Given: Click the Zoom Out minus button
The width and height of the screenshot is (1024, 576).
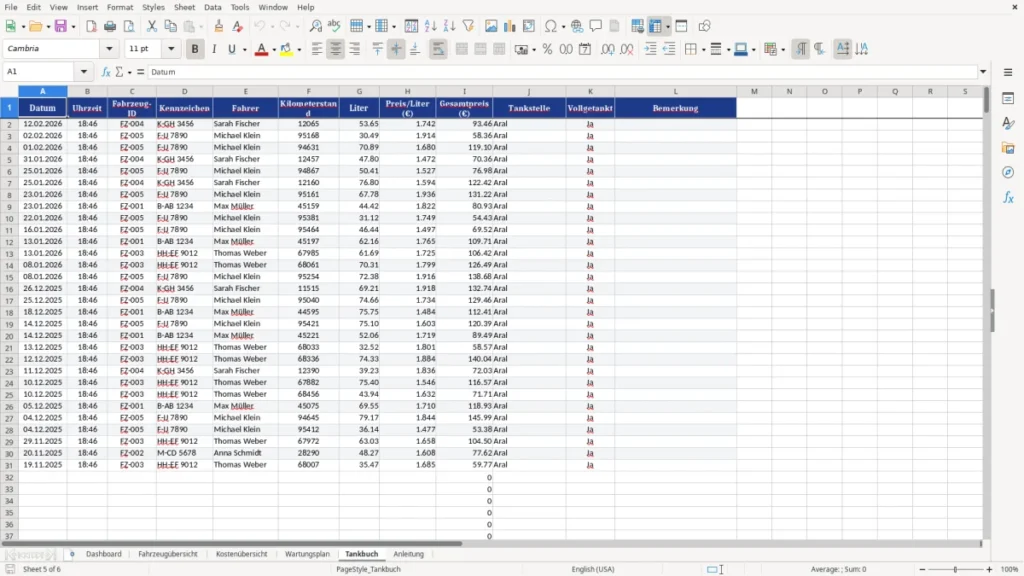Looking at the screenshot, I should pyautogui.click(x=922, y=569).
